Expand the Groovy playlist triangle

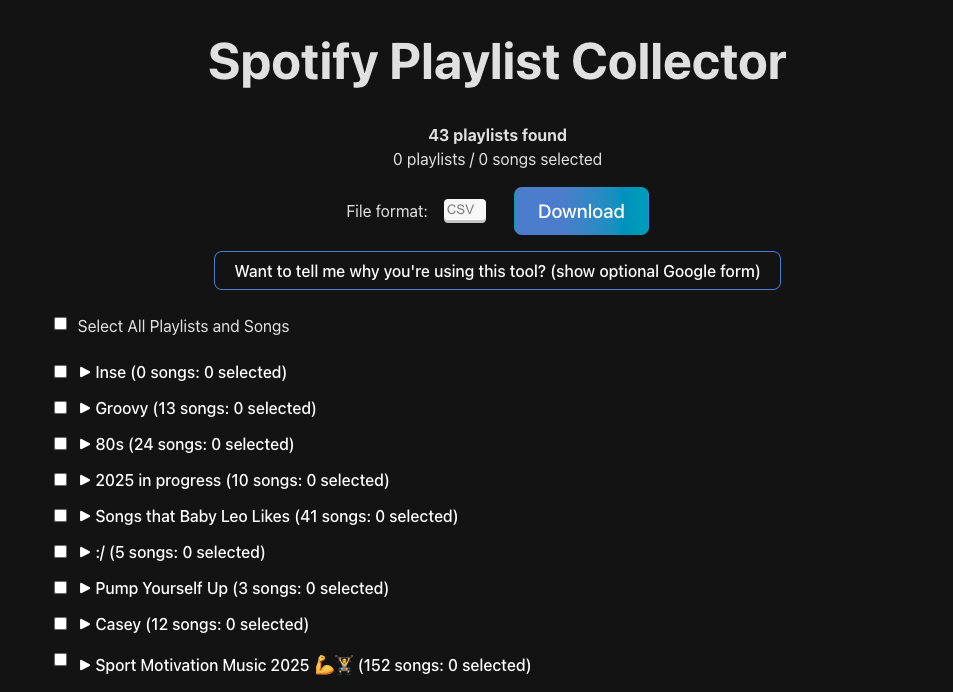point(85,408)
